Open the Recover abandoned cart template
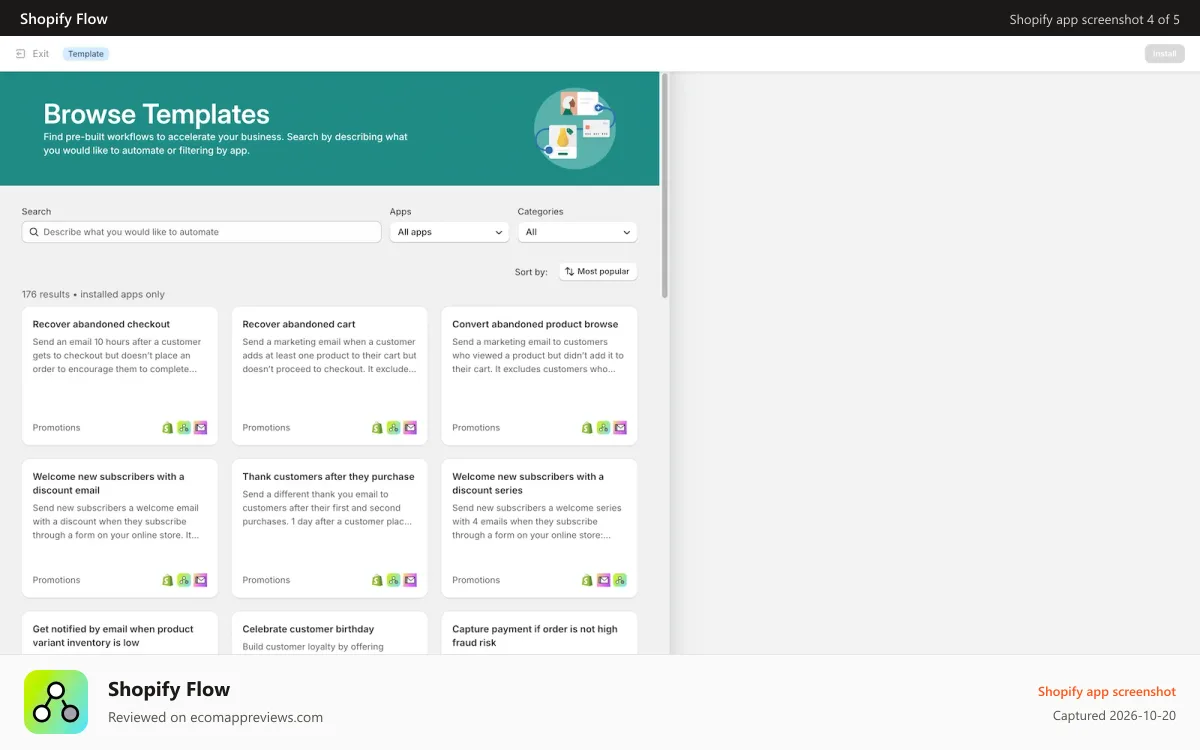 330,376
